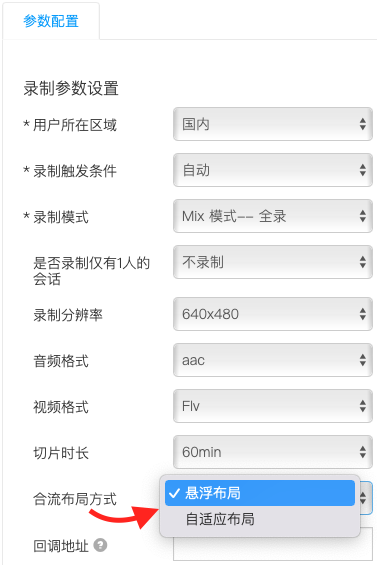This screenshot has height=565, width=377.
Task: Click the arrows icon of 合流布局方式 dropdown
Action: coord(363,498)
